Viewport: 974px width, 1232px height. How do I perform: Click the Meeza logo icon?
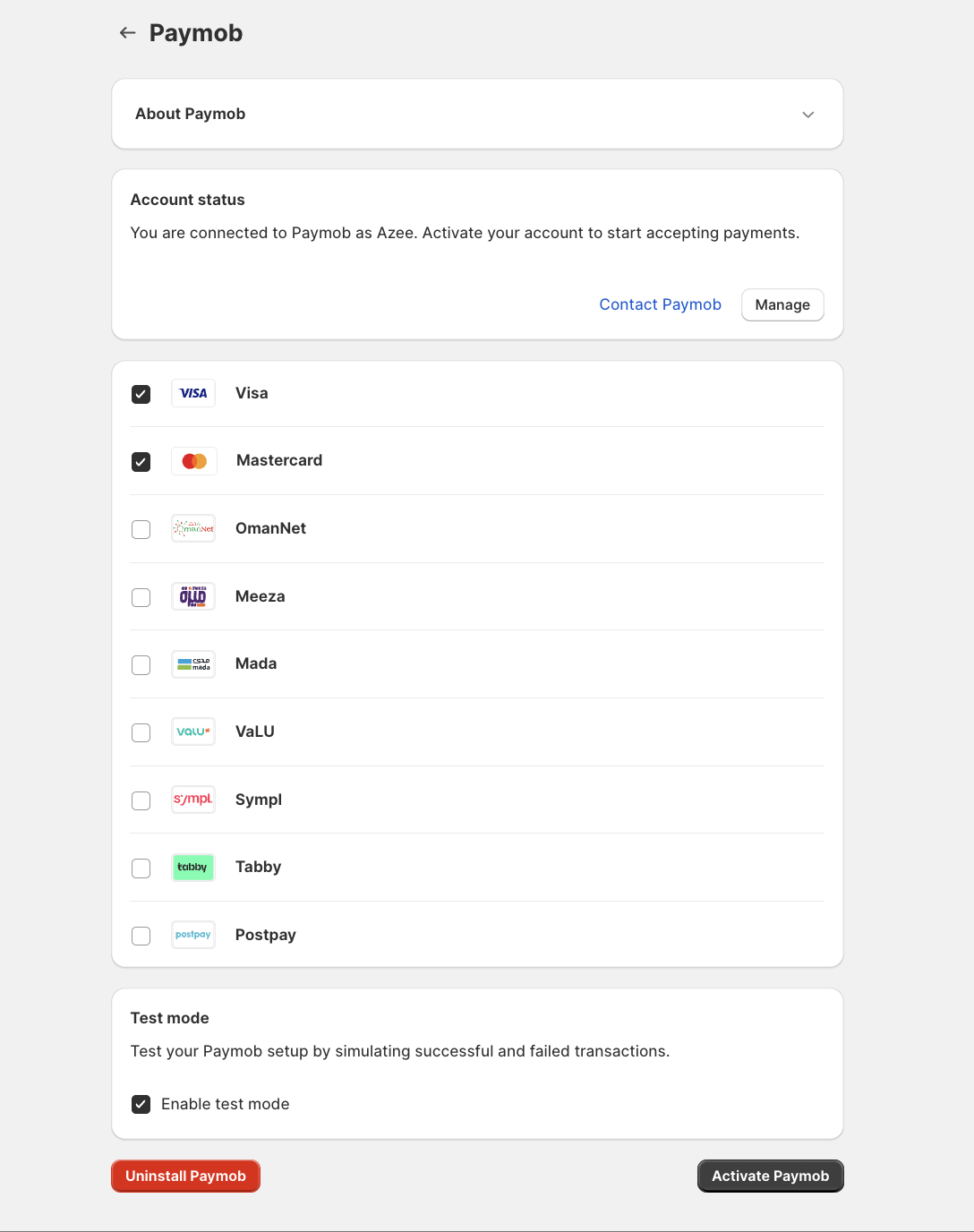pyautogui.click(x=193, y=596)
